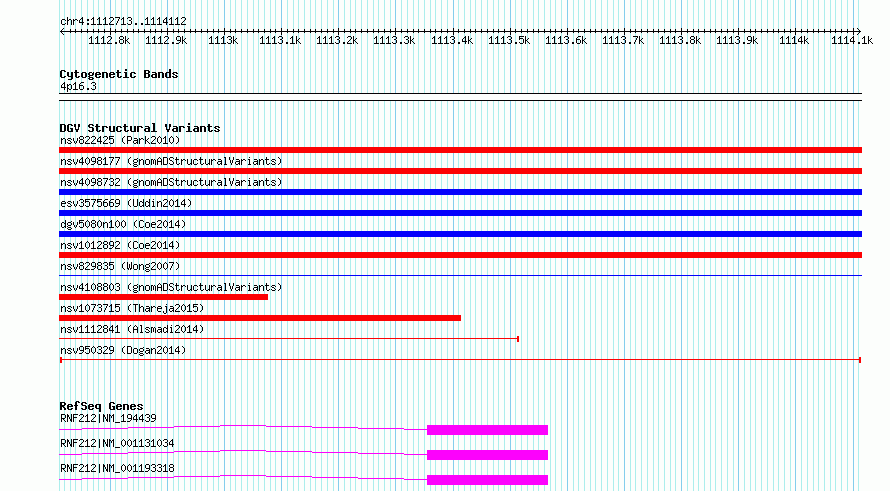Open the first nsv4098177 (gnomADStructuralVariants) label
Image resolution: width=890 pixels, height=491 pixels.
coord(171,161)
